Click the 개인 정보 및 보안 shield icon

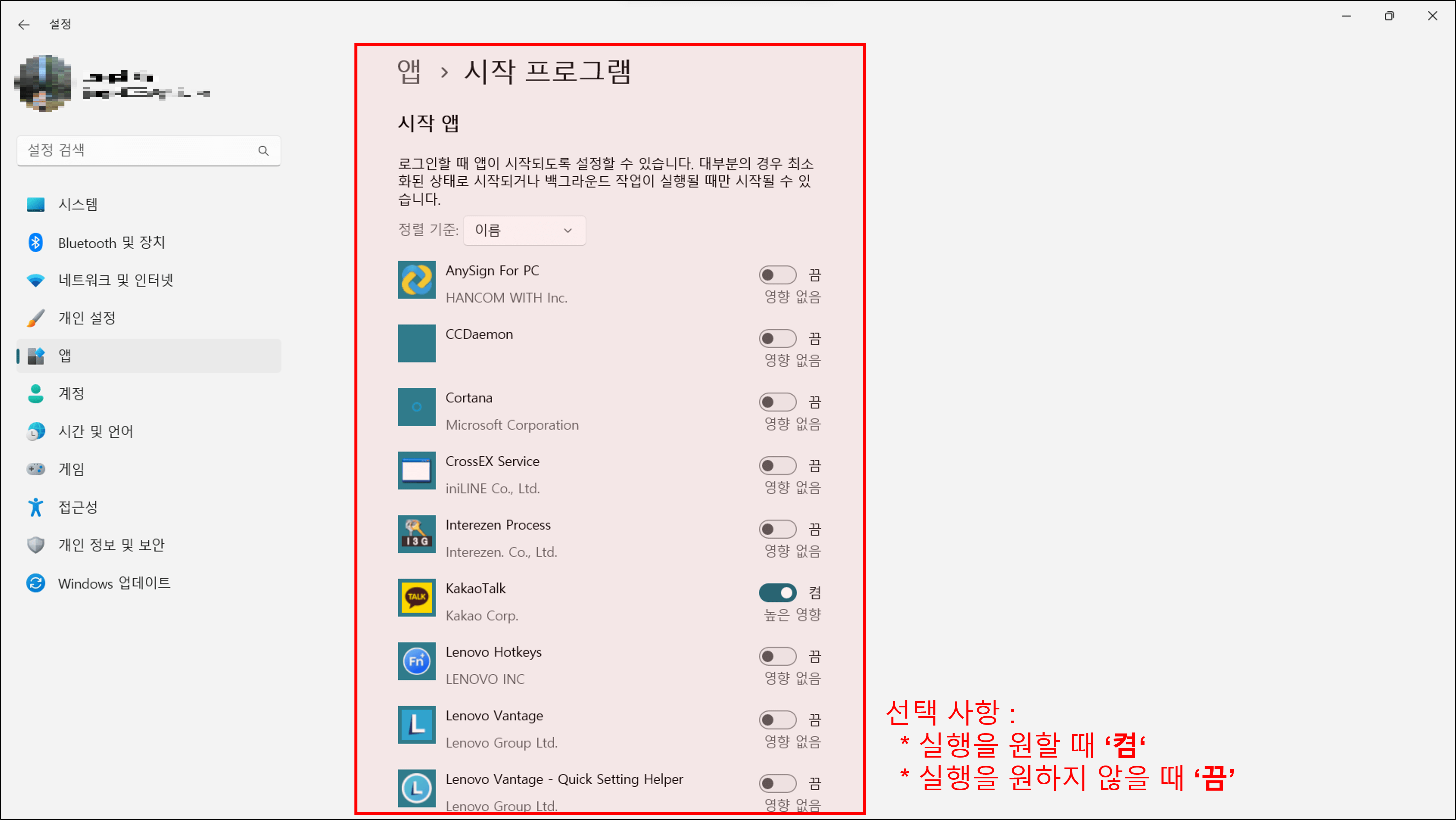(x=36, y=545)
